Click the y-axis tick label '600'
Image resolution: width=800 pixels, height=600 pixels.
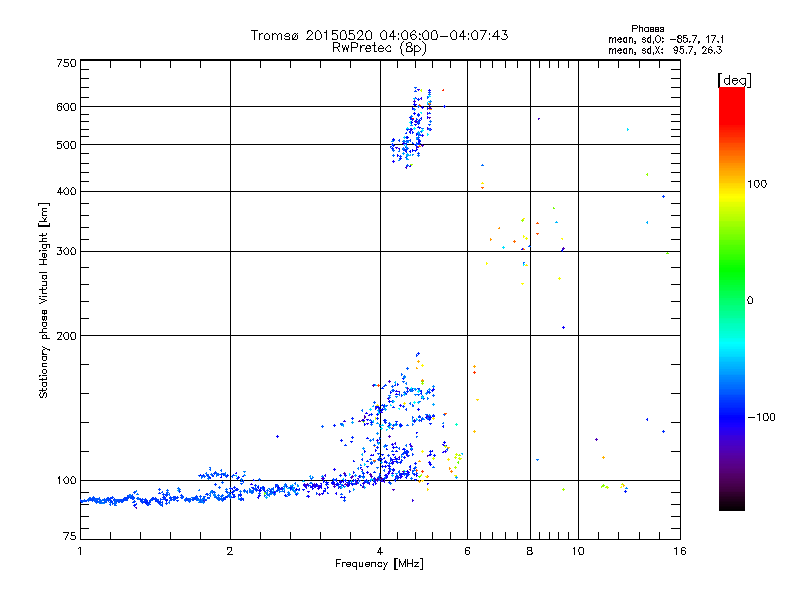point(66,107)
